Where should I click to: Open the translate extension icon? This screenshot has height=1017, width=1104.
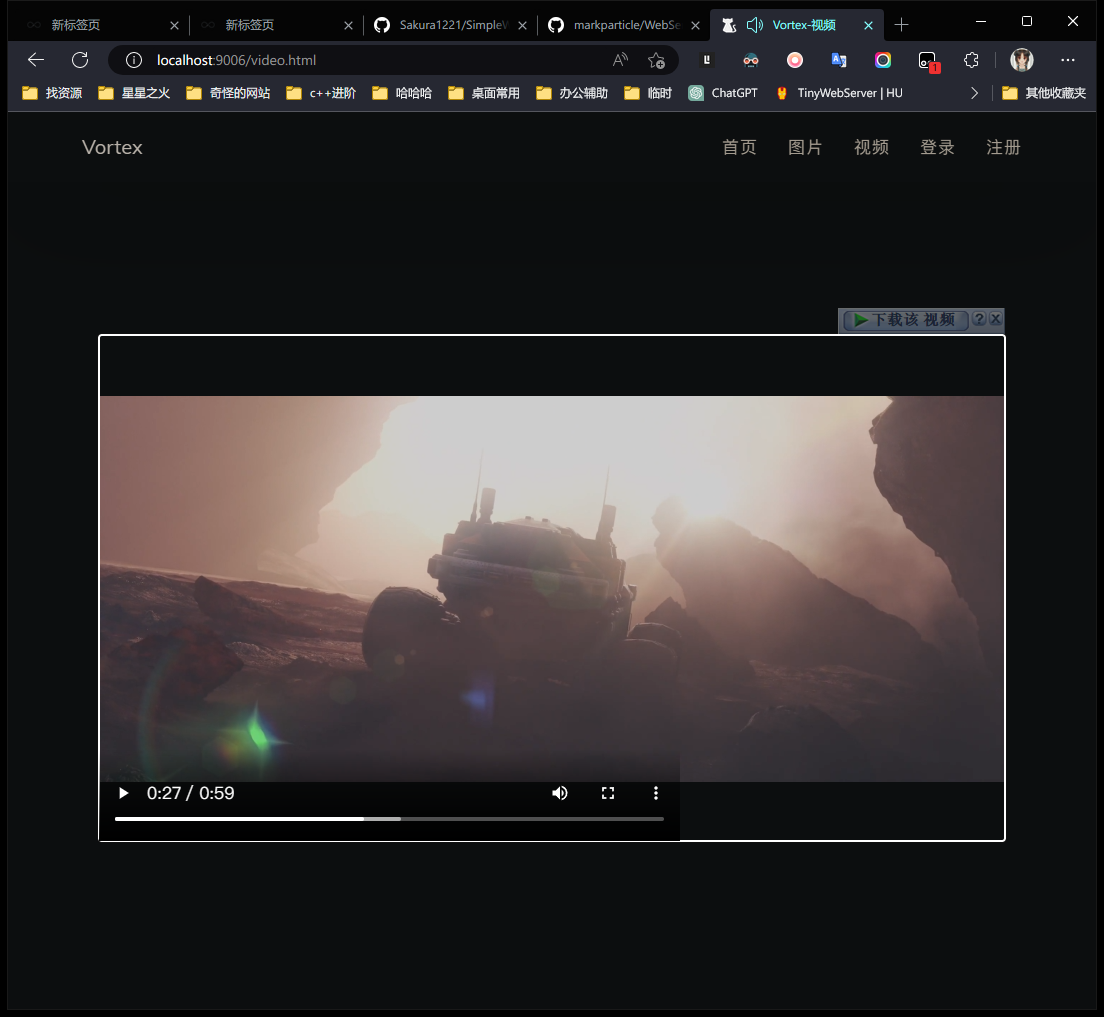[x=839, y=60]
